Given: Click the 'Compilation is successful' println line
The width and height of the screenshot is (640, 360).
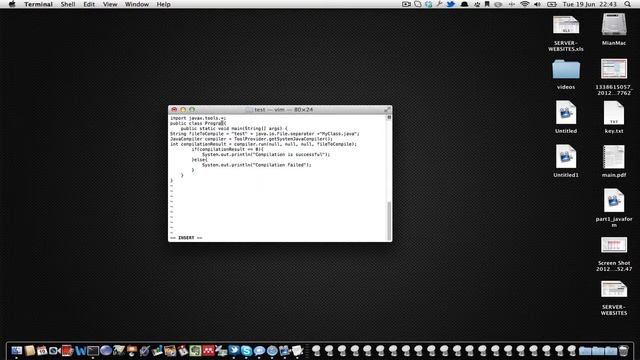Looking at the screenshot, I should (x=266, y=154).
